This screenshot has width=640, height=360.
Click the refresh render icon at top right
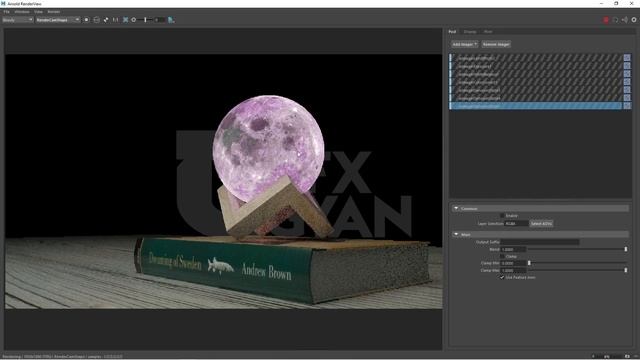click(x=616, y=20)
